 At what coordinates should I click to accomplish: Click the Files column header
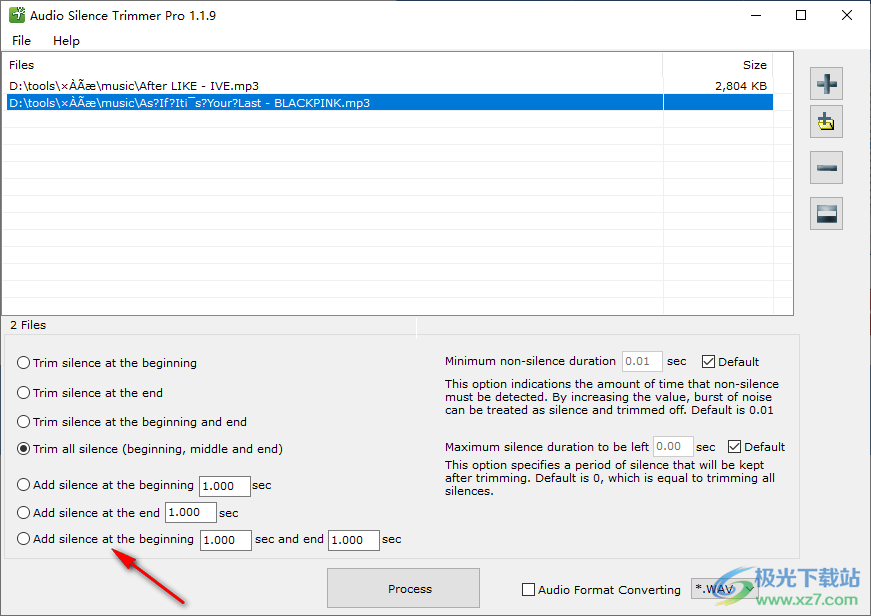point(22,65)
